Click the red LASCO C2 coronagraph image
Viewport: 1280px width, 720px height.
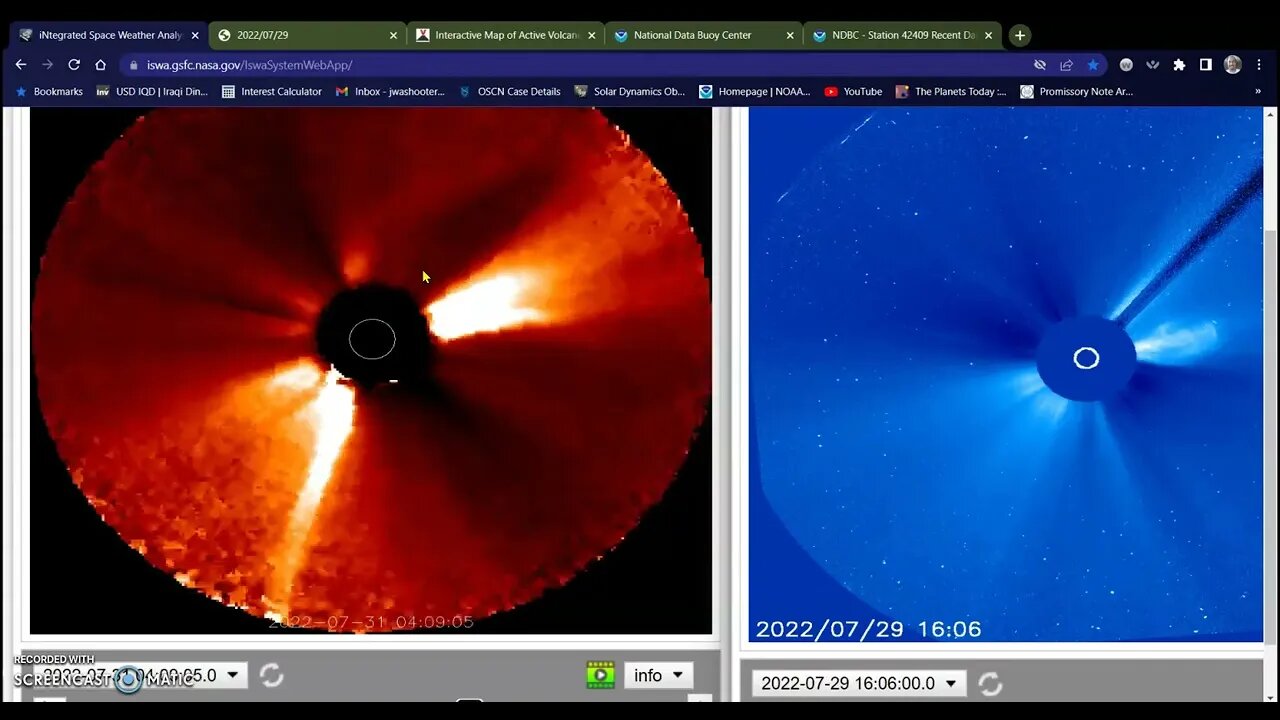[x=371, y=370]
